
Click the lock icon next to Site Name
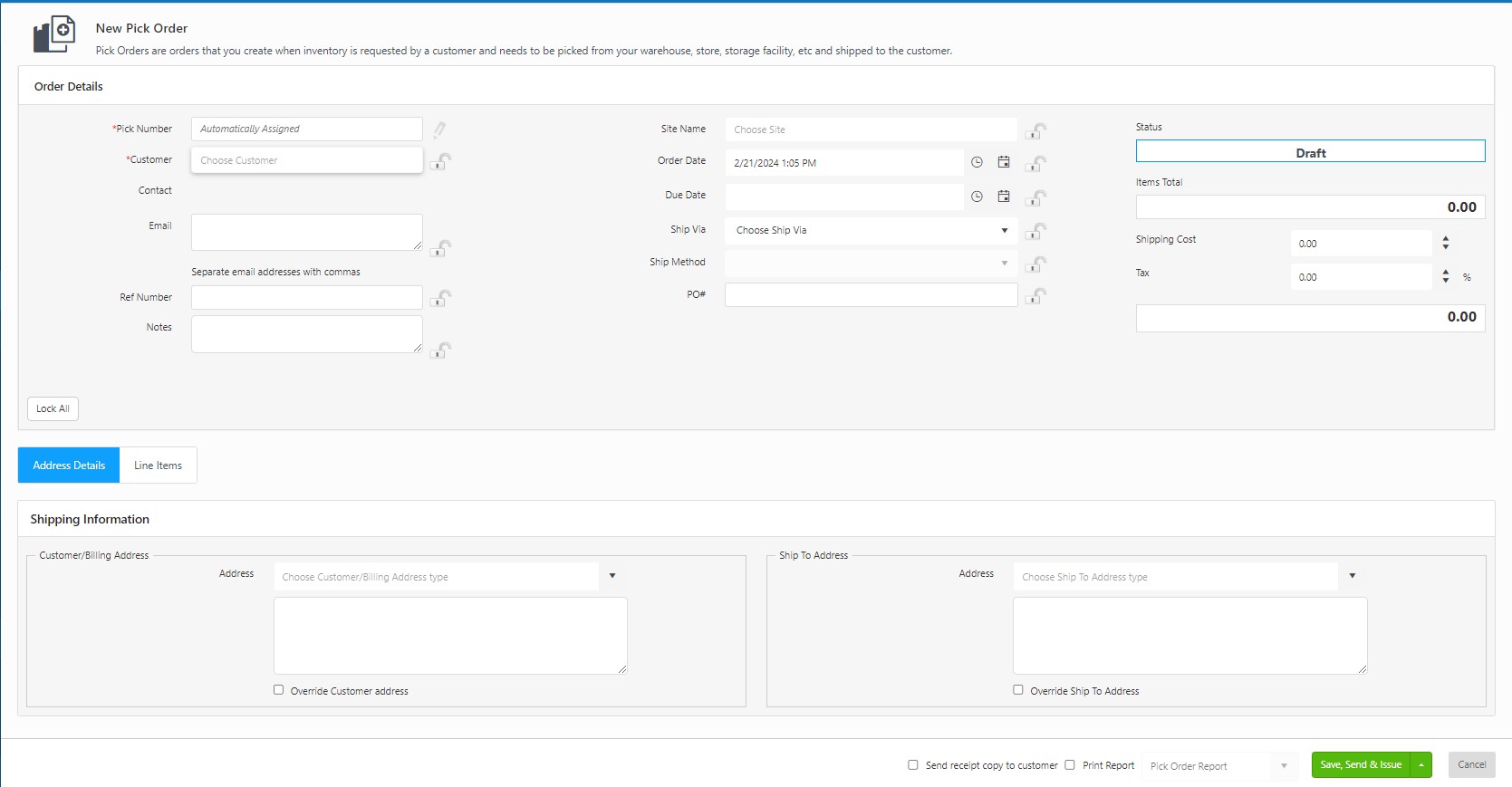1035,131
